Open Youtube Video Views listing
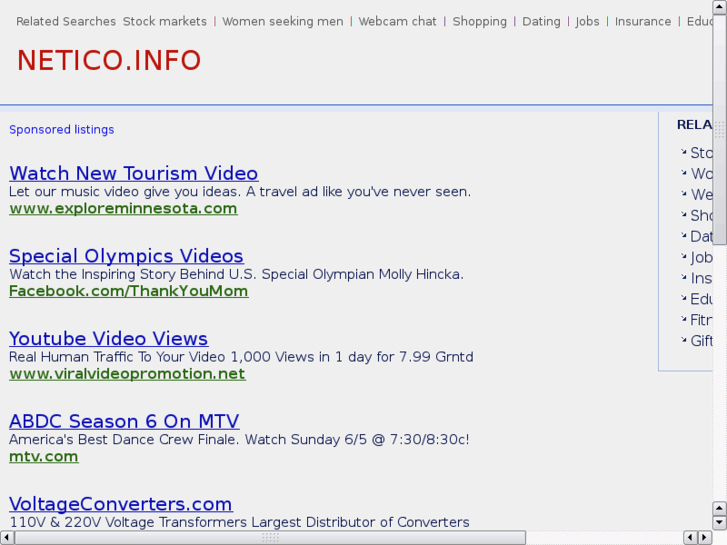Image resolution: width=727 pixels, height=545 pixels. point(108,338)
